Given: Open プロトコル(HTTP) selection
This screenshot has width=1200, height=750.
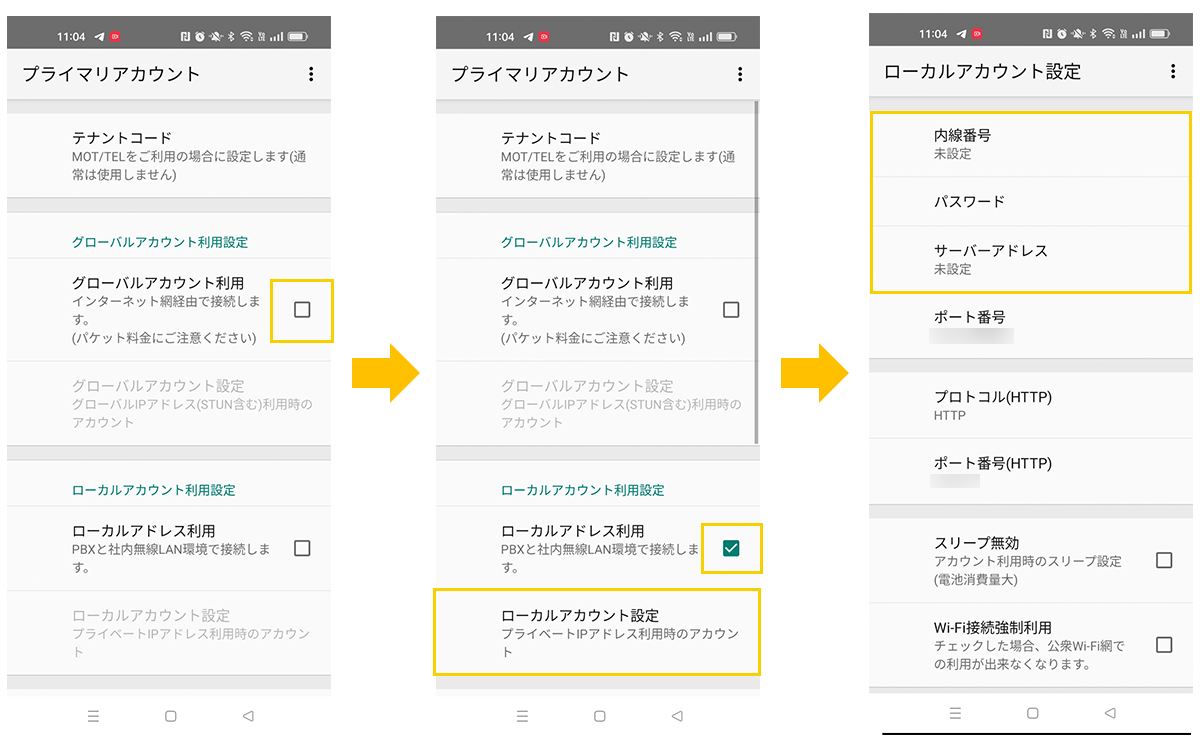Looking at the screenshot, I should 1030,405.
